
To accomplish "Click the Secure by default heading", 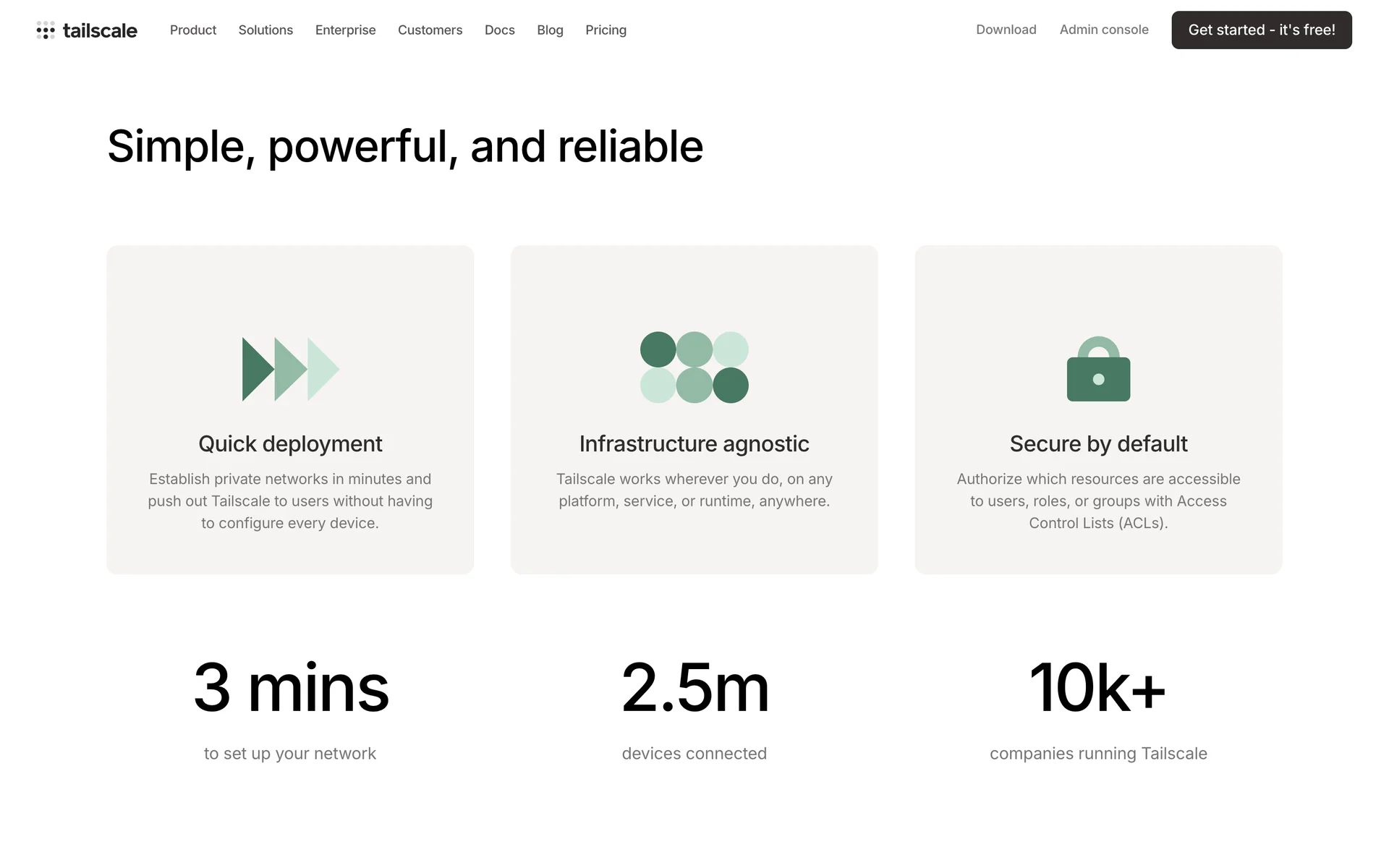I will point(1098,443).
